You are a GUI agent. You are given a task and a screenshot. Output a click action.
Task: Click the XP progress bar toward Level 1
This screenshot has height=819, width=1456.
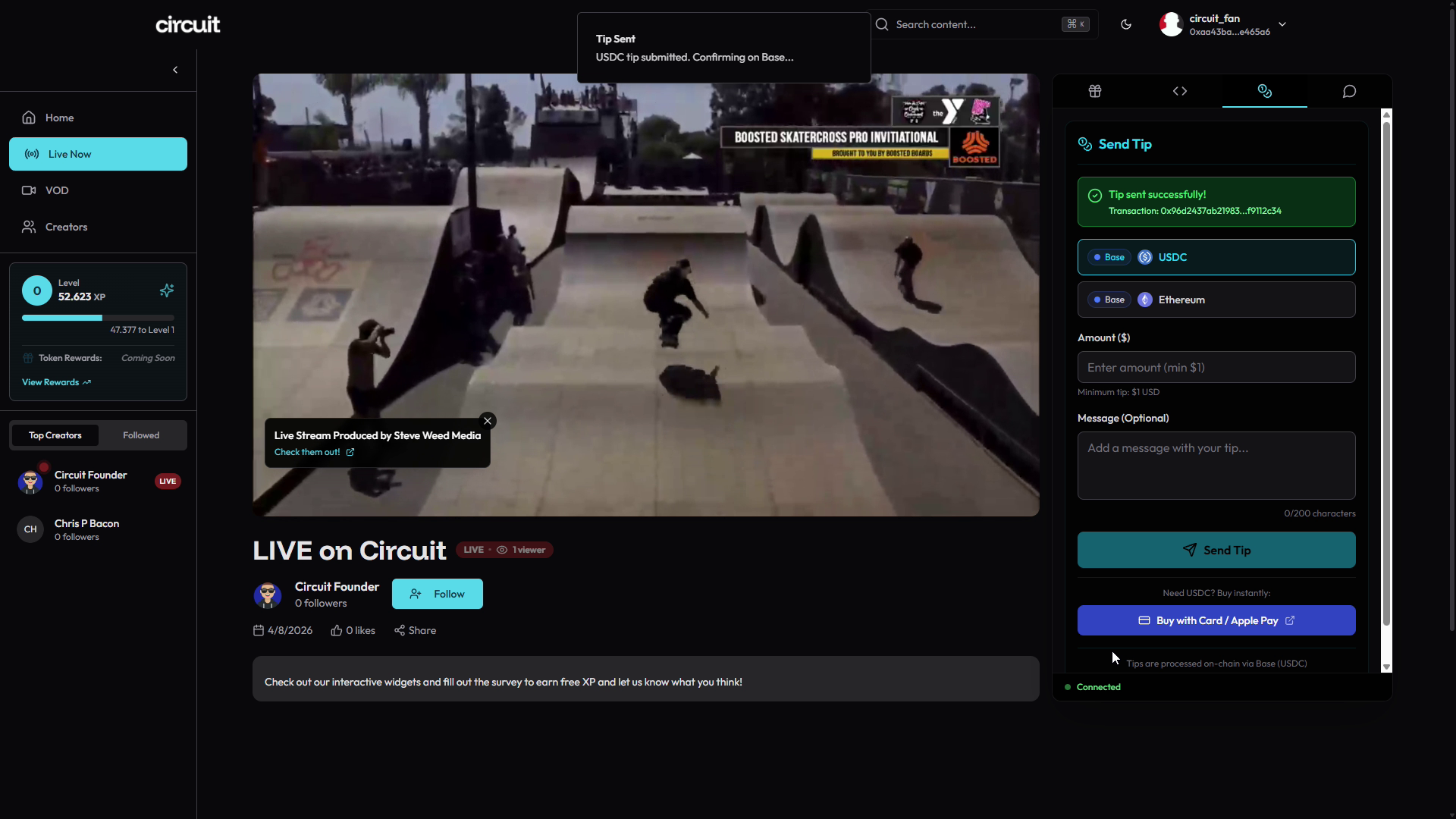point(97,317)
